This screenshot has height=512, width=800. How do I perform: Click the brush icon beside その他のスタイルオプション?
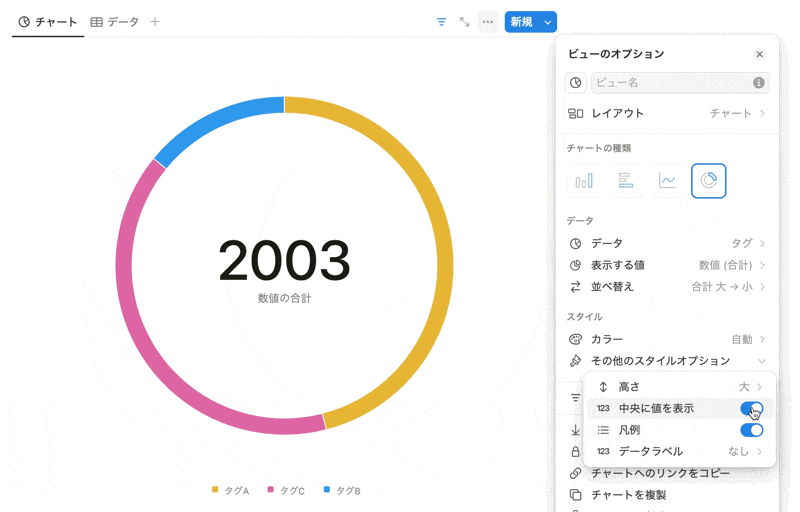pyautogui.click(x=576, y=361)
